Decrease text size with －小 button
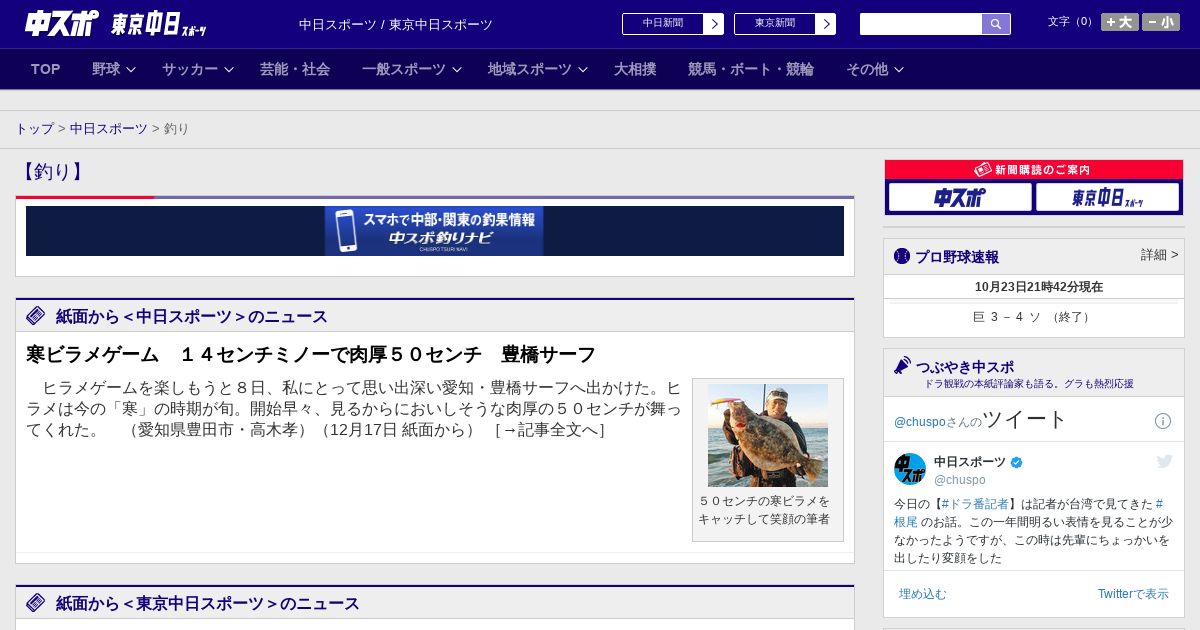This screenshot has width=1200, height=630. point(1161,22)
